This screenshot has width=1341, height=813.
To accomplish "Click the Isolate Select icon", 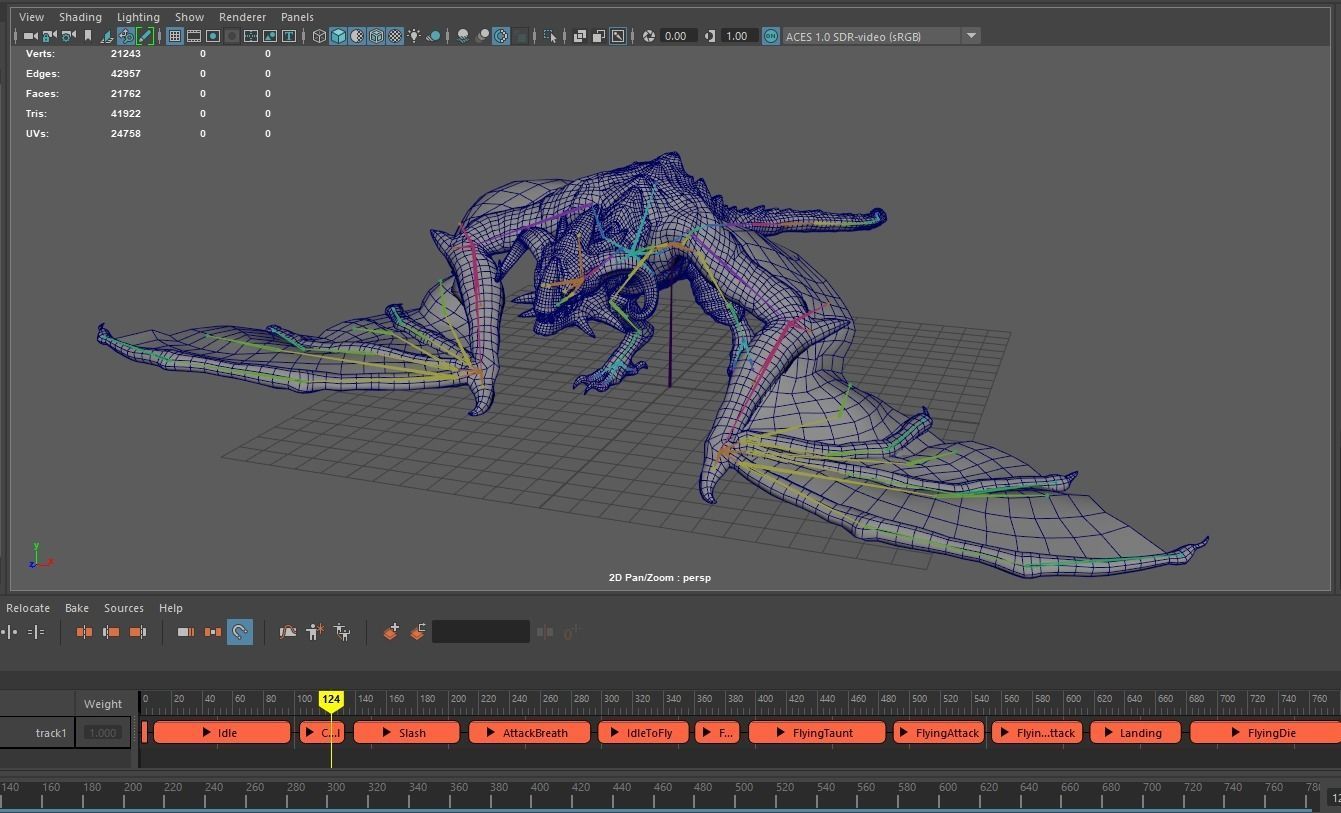I will point(549,36).
